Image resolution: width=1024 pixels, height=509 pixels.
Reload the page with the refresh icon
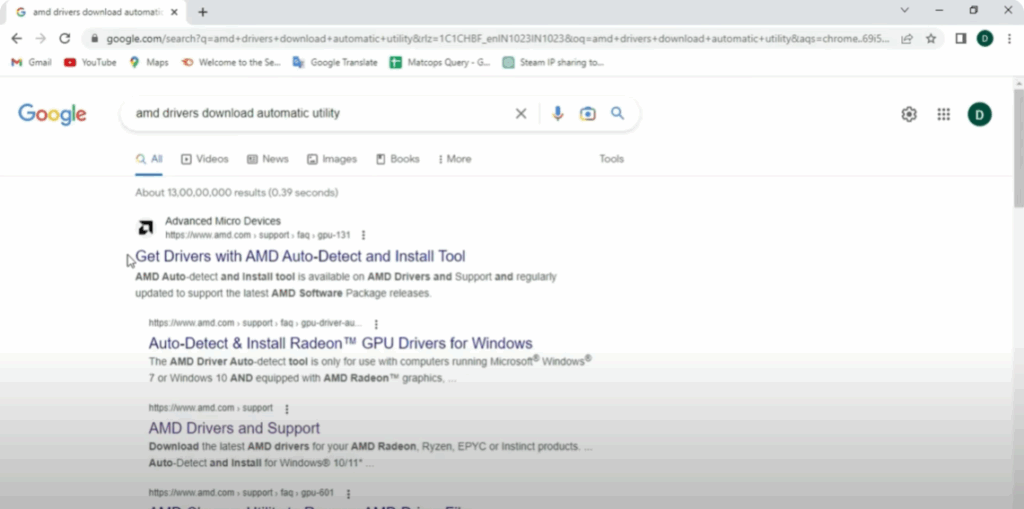(65, 39)
